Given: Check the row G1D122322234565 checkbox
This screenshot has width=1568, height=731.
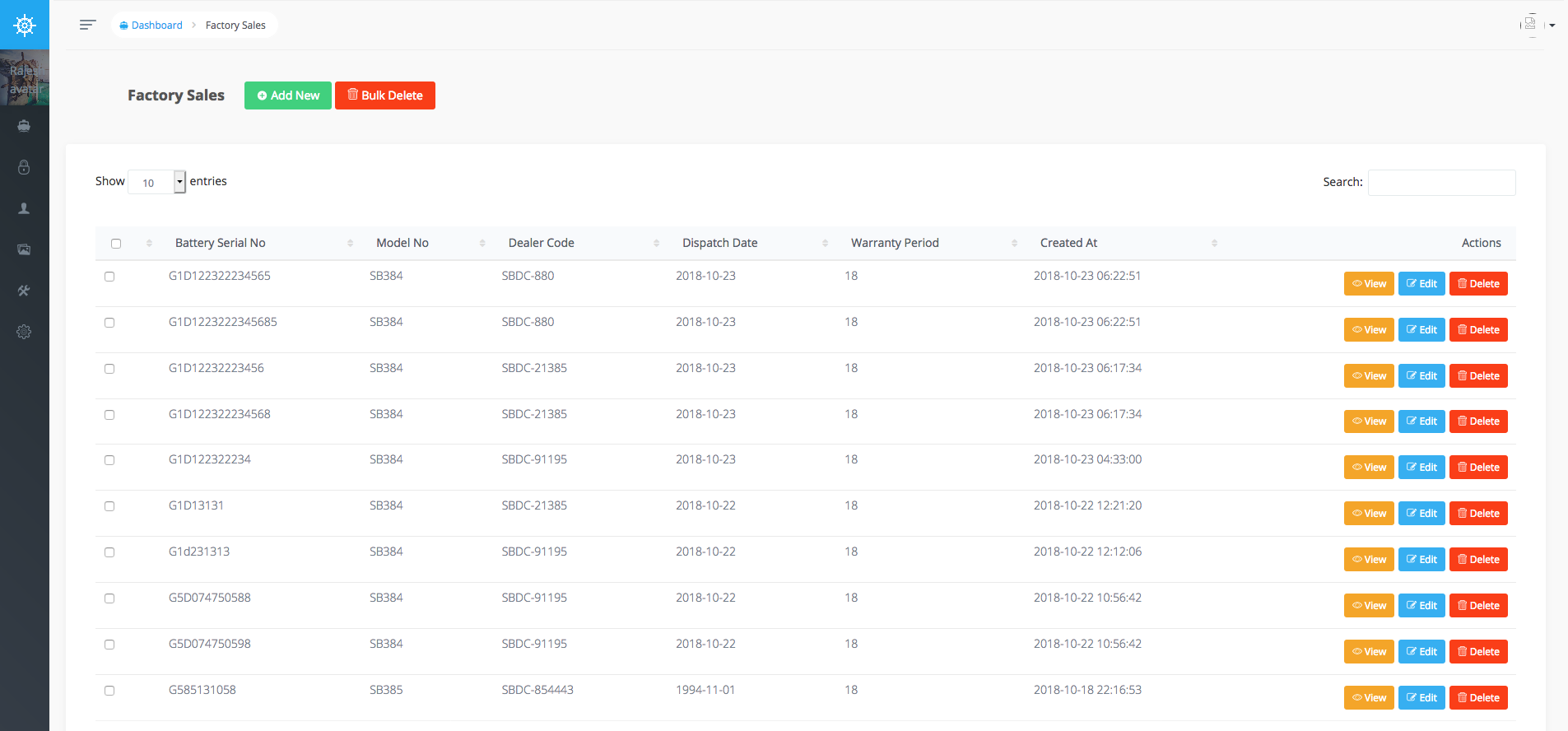Looking at the screenshot, I should [109, 277].
